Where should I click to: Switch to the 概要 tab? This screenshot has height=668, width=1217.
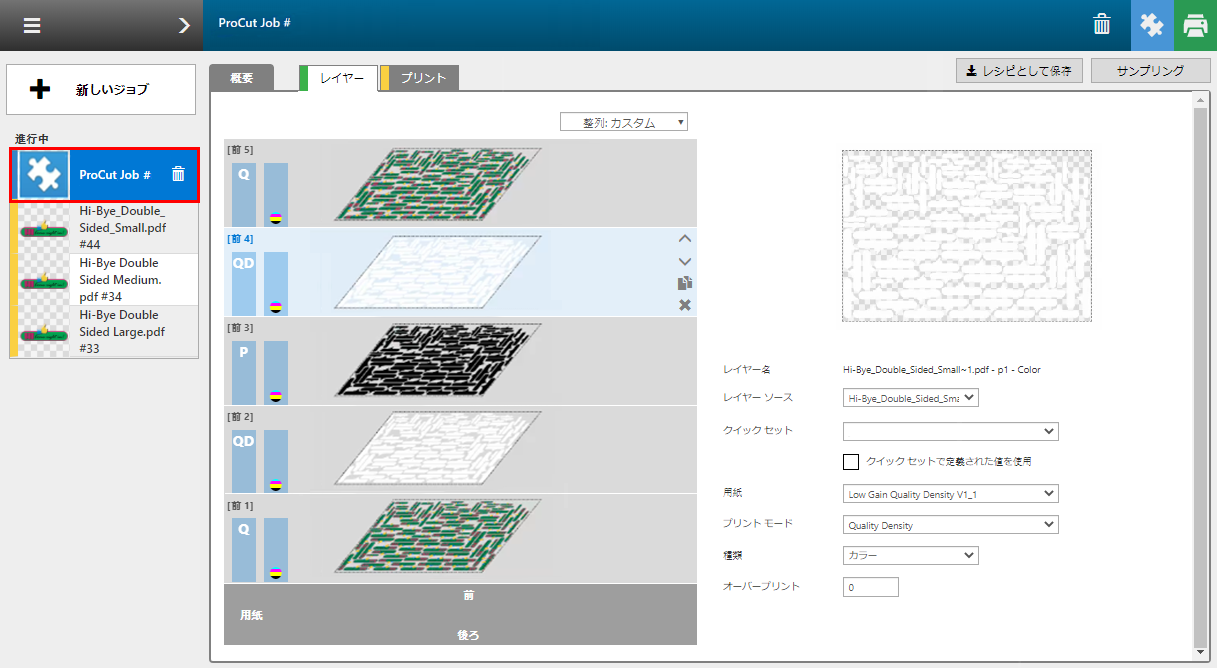pyautogui.click(x=241, y=78)
